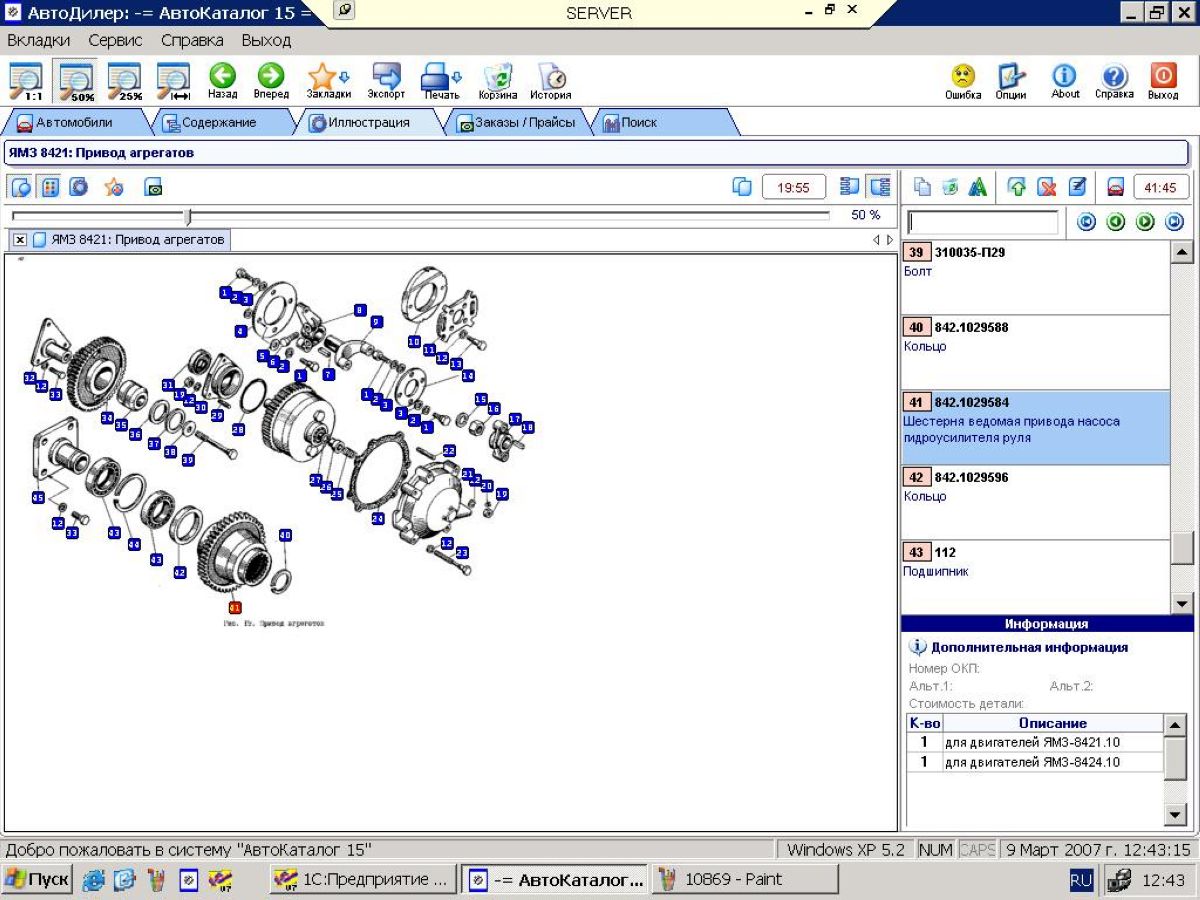Click the RU language indicator in the tray
1200x900 pixels.
click(1081, 880)
